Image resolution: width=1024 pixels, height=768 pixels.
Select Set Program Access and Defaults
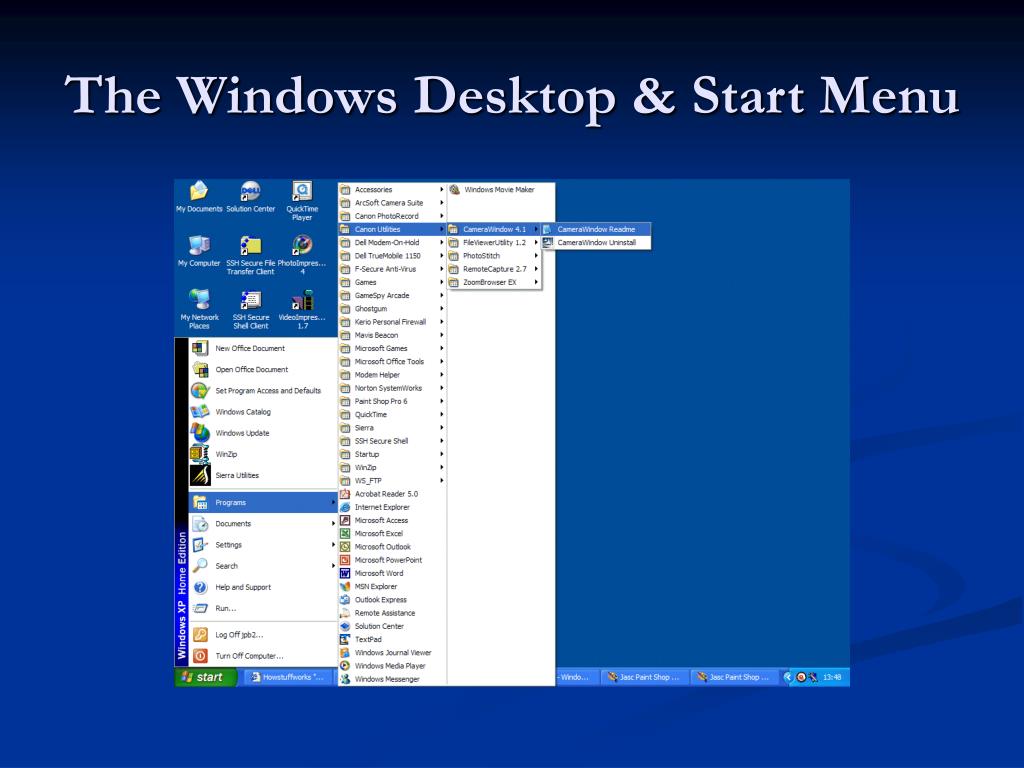point(263,391)
